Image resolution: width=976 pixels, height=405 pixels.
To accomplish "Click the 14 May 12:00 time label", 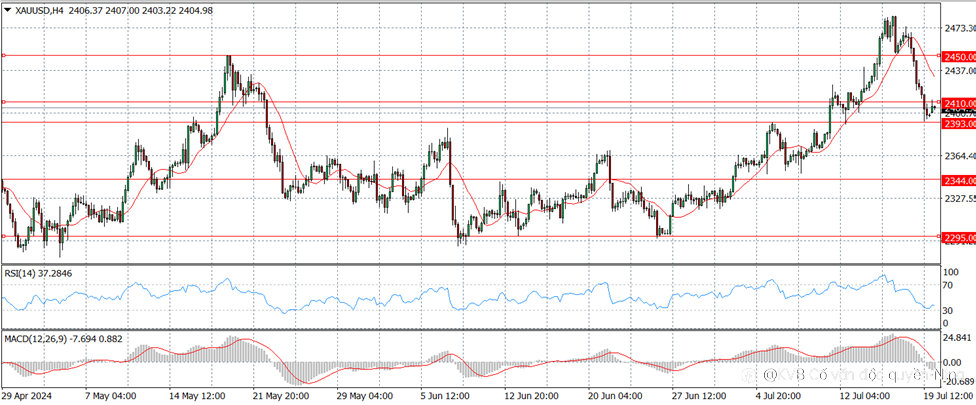I will coord(198,396).
